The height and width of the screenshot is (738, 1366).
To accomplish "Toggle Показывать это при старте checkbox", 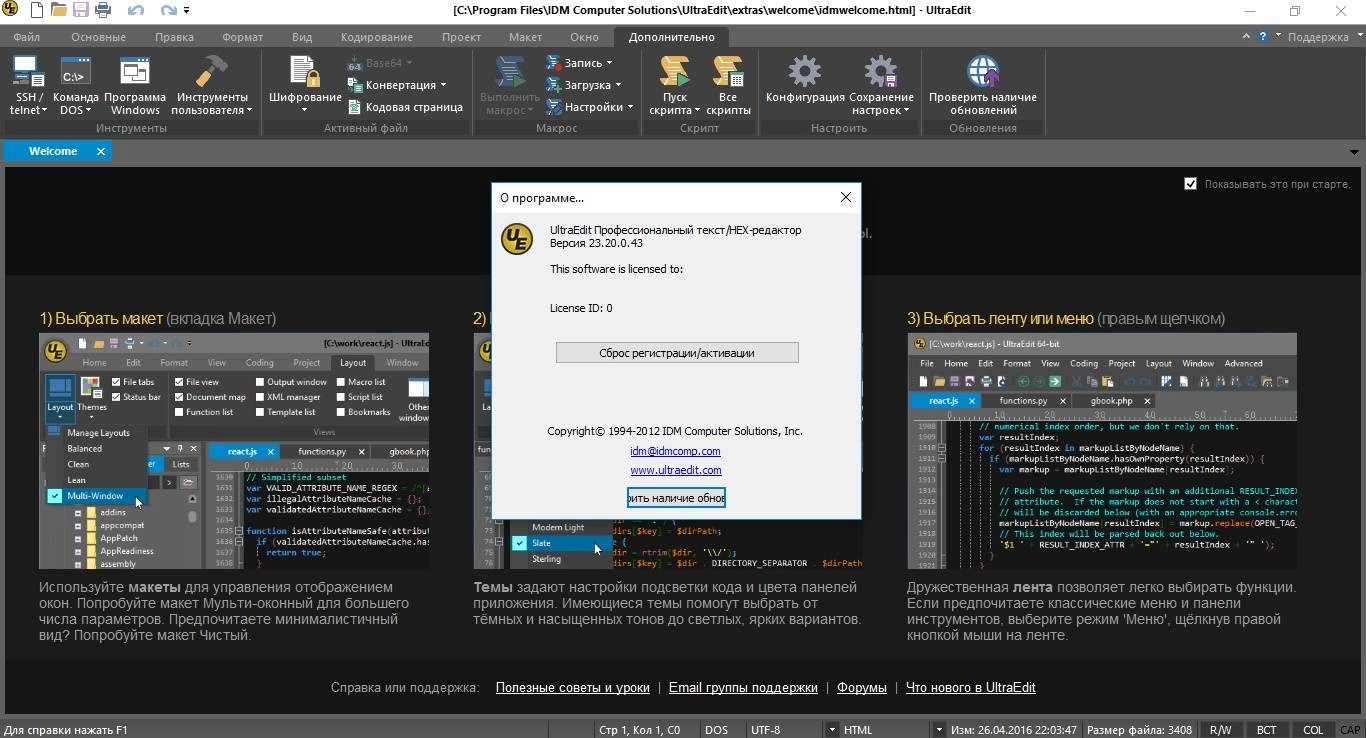I will (1190, 184).
